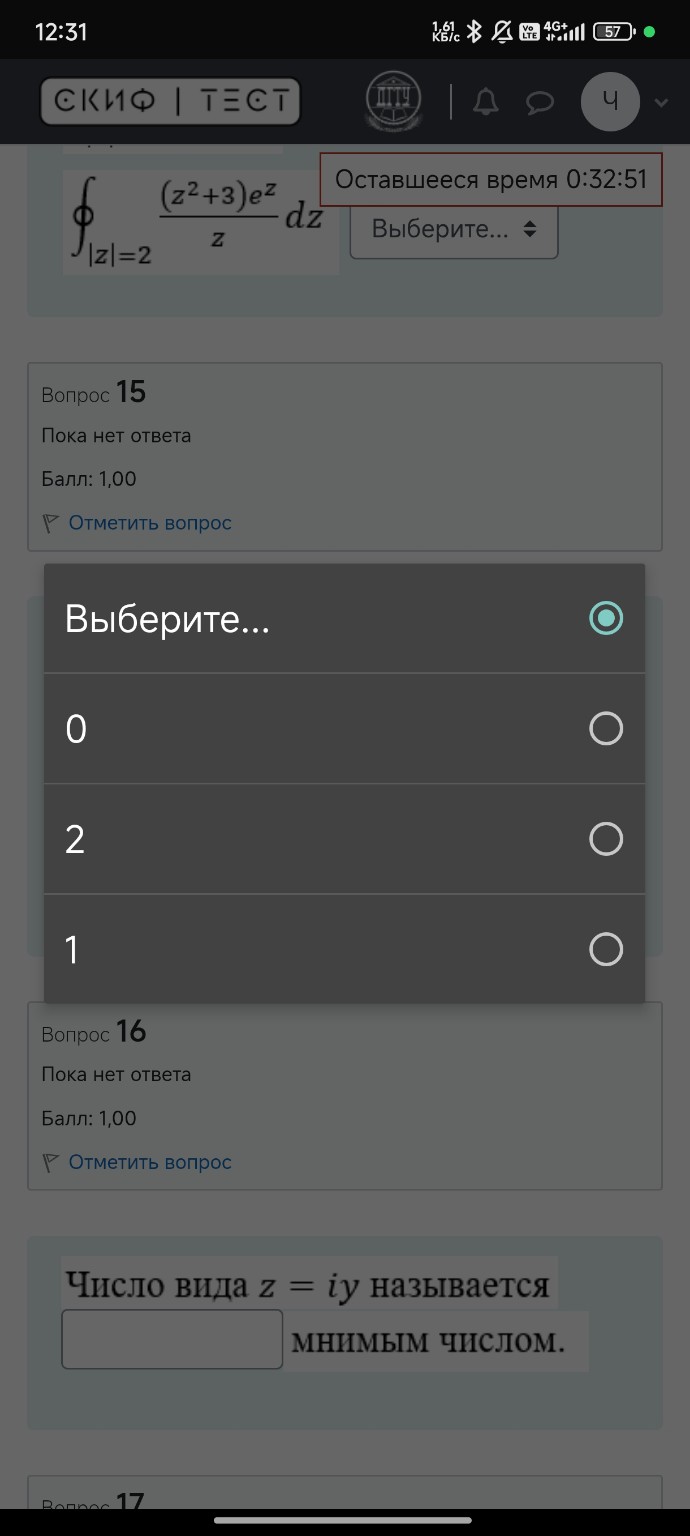Select the radio button for option 2
Screen dimensions: 690x1536
pos(606,839)
